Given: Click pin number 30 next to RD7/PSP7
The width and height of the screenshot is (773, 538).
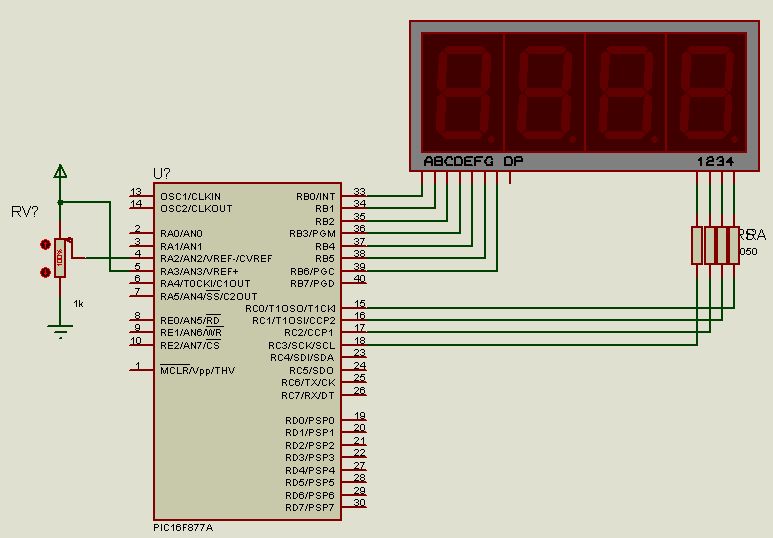Looking at the screenshot, I should [360, 502].
